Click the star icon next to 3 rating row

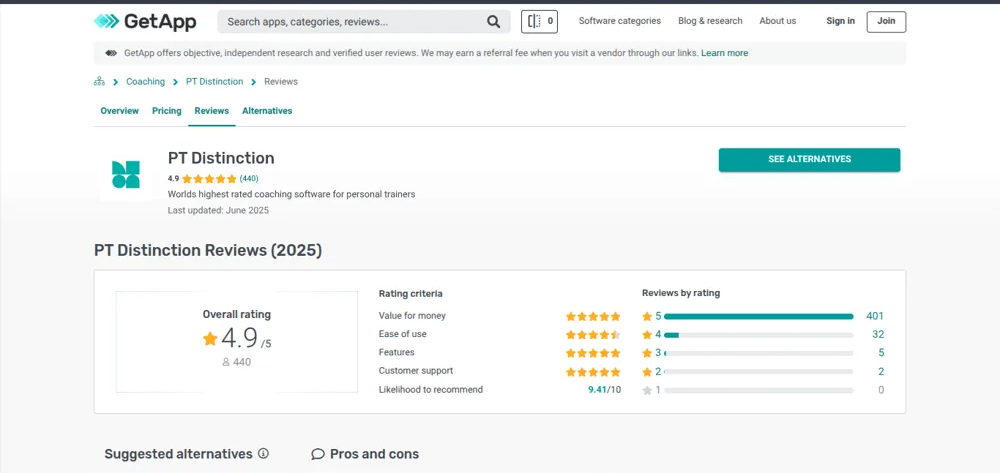[647, 353]
